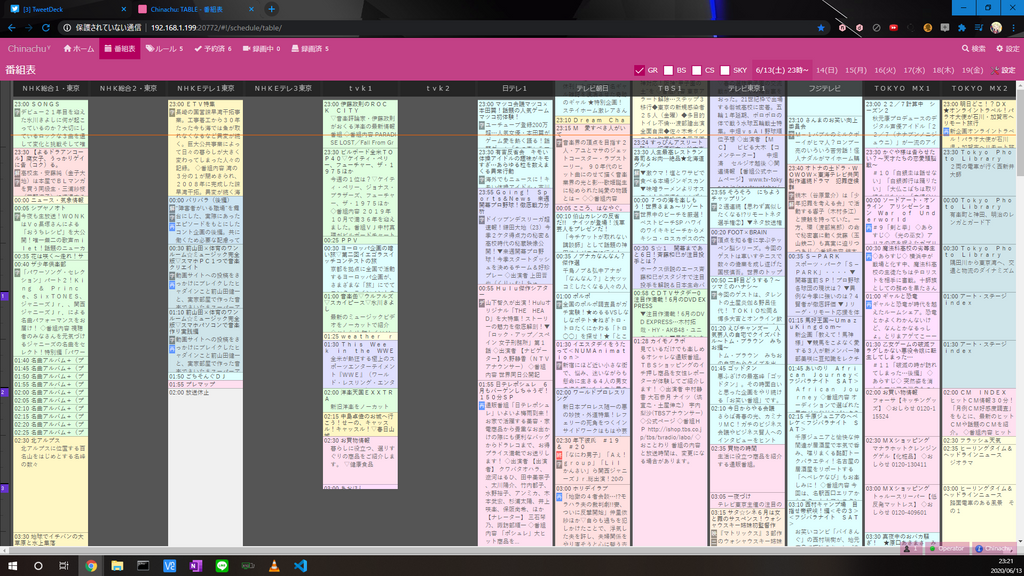1024x576 pixels.
Task: Open the Chrome extensions puzzle icon
Action: point(962,28)
